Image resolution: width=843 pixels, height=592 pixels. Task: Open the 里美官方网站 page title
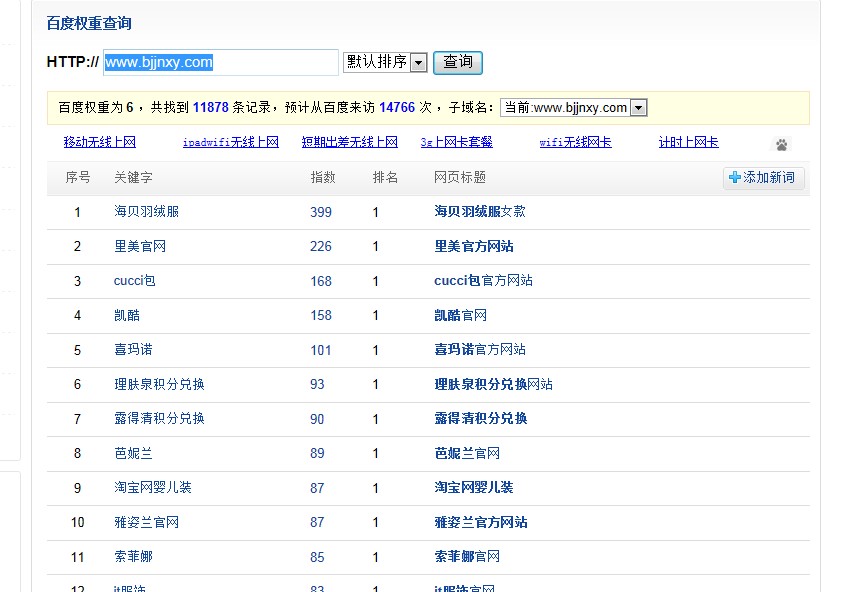473,246
